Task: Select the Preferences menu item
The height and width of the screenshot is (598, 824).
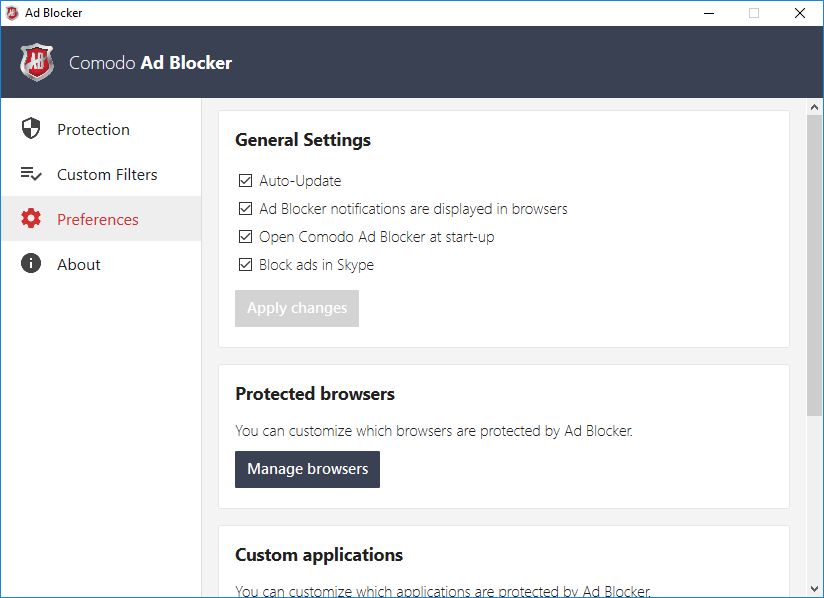Action: point(98,219)
